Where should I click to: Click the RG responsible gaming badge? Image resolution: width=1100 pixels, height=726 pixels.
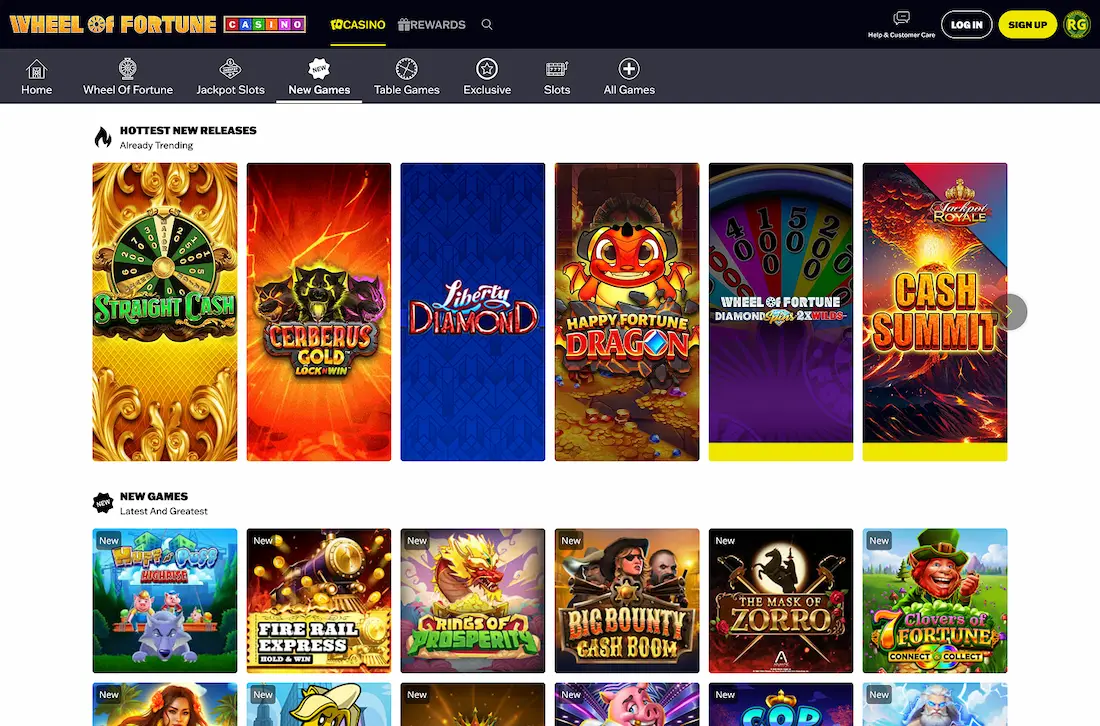1077,24
